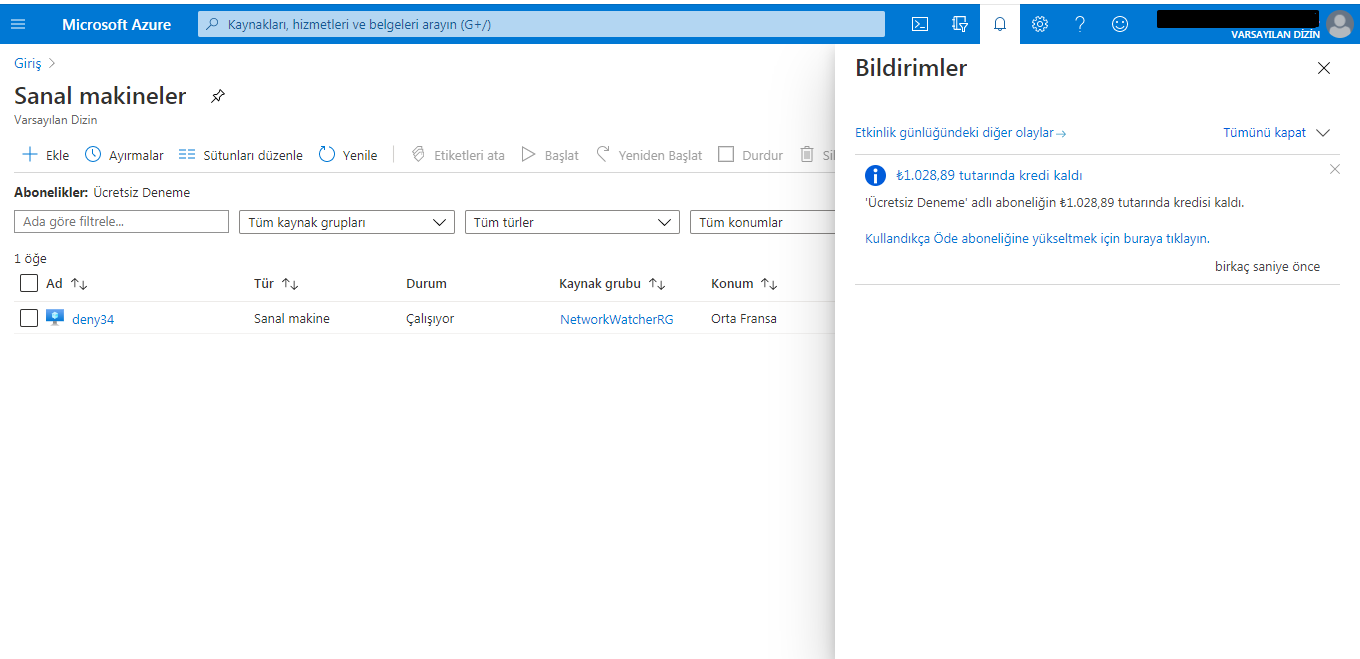The height and width of the screenshot is (659, 1360).
Task: Click the VARSAYILAN DİZİN account label
Action: 1275,34
